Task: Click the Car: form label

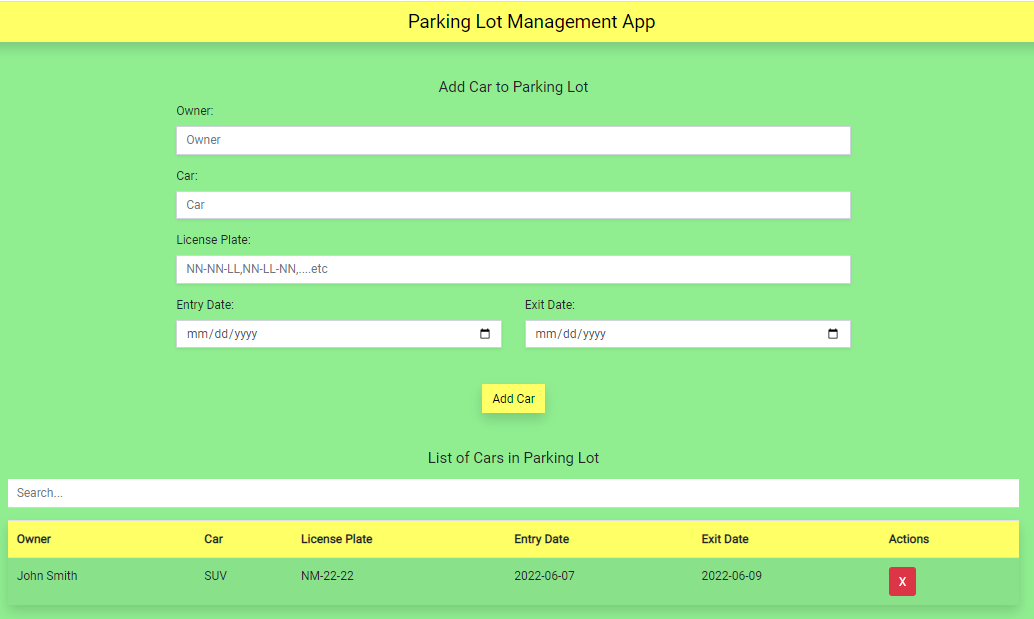Action: pyautogui.click(x=187, y=176)
